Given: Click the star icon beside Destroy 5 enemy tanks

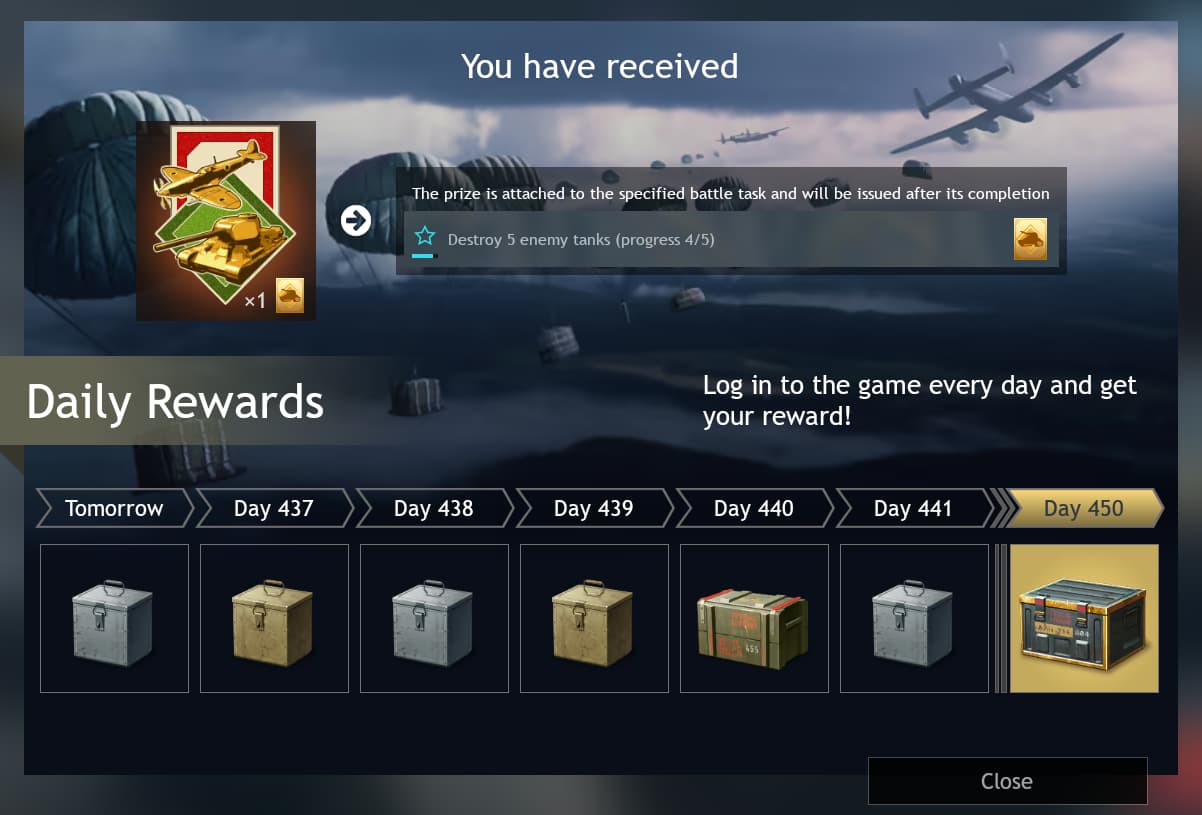Looking at the screenshot, I should pos(425,236).
